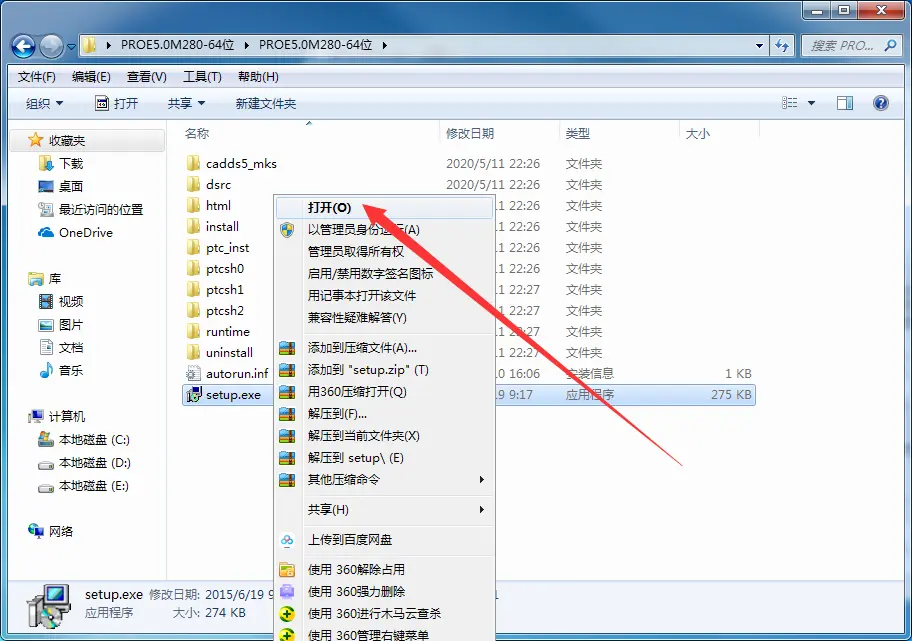The width and height of the screenshot is (912, 641).
Task: Click the 打开 toolbar button
Action: (117, 103)
